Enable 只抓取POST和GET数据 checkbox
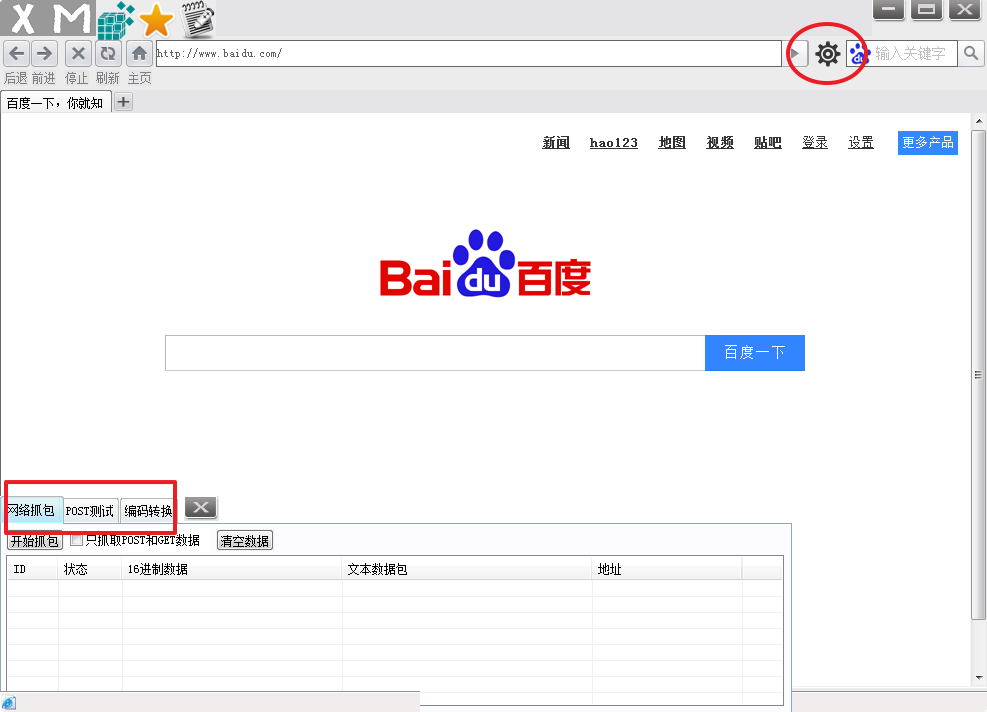Image resolution: width=987 pixels, height=712 pixels. pos(77,540)
